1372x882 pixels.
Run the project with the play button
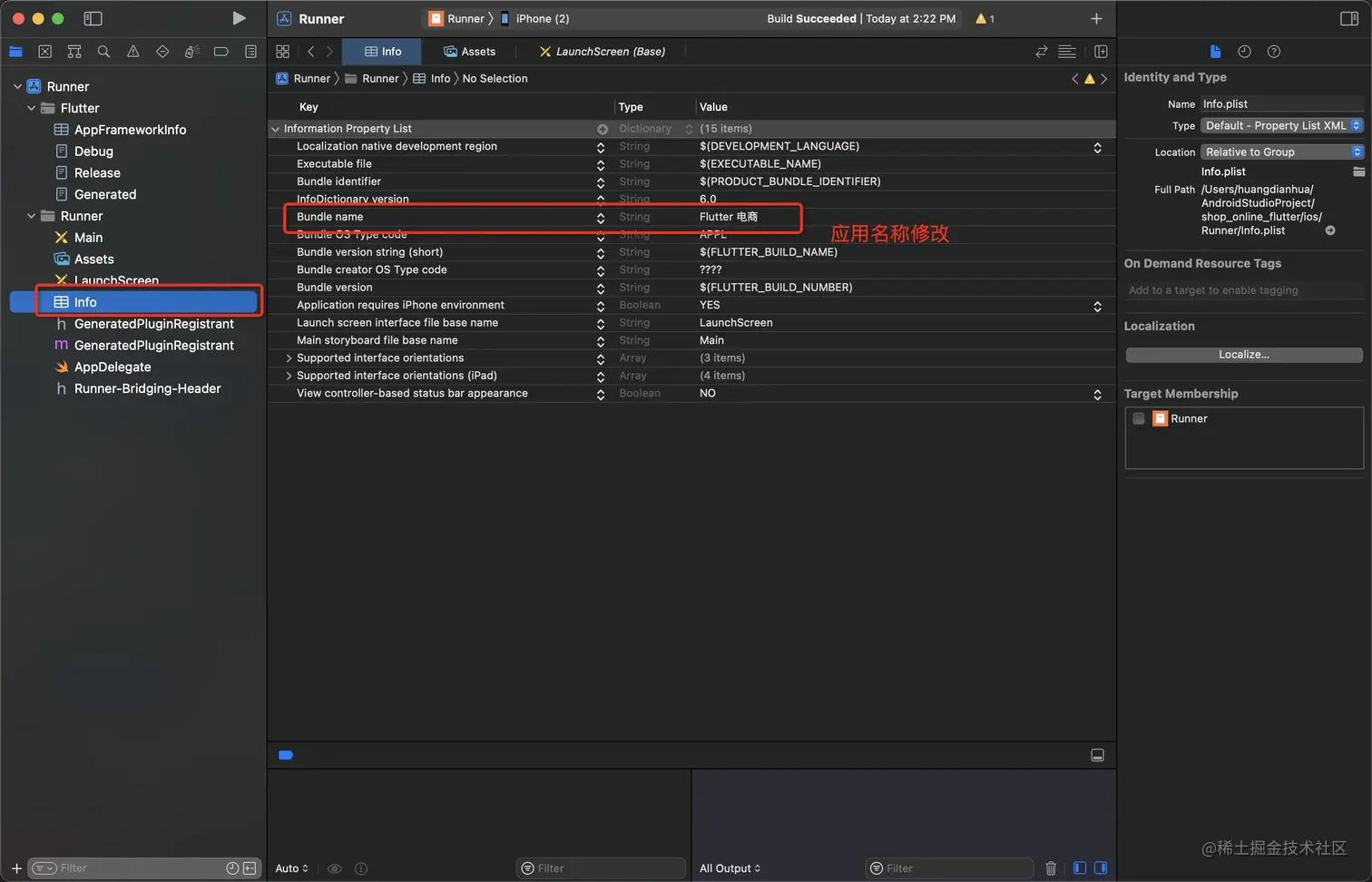click(x=239, y=18)
